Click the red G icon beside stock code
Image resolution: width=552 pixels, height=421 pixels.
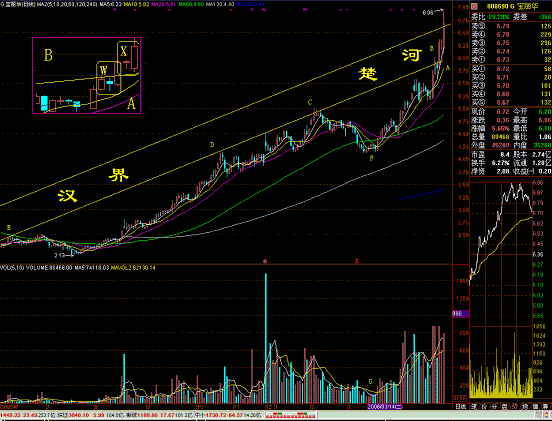(x=474, y=6)
